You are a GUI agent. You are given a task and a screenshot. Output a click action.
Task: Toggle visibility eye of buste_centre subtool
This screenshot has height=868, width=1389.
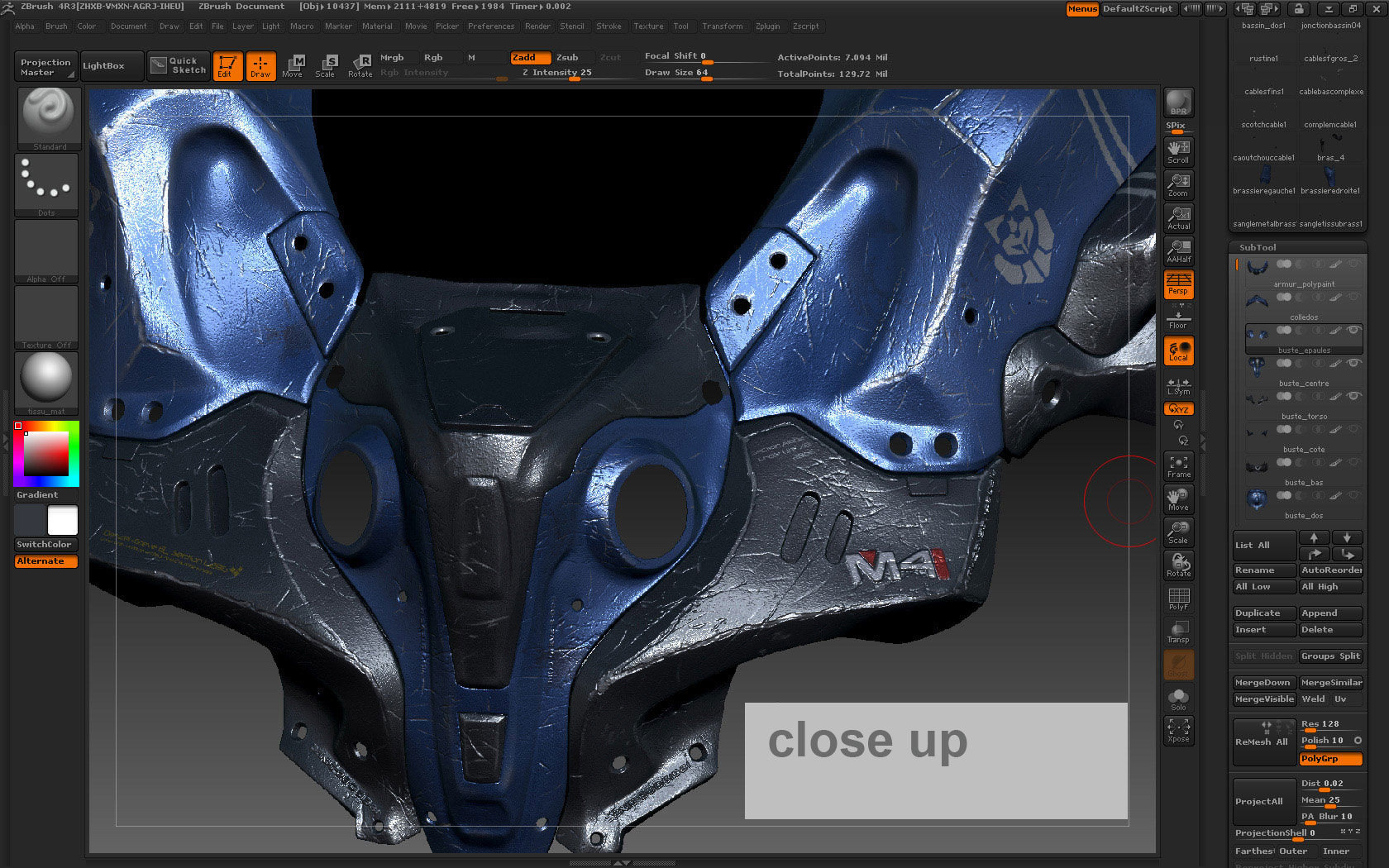coord(1353,363)
